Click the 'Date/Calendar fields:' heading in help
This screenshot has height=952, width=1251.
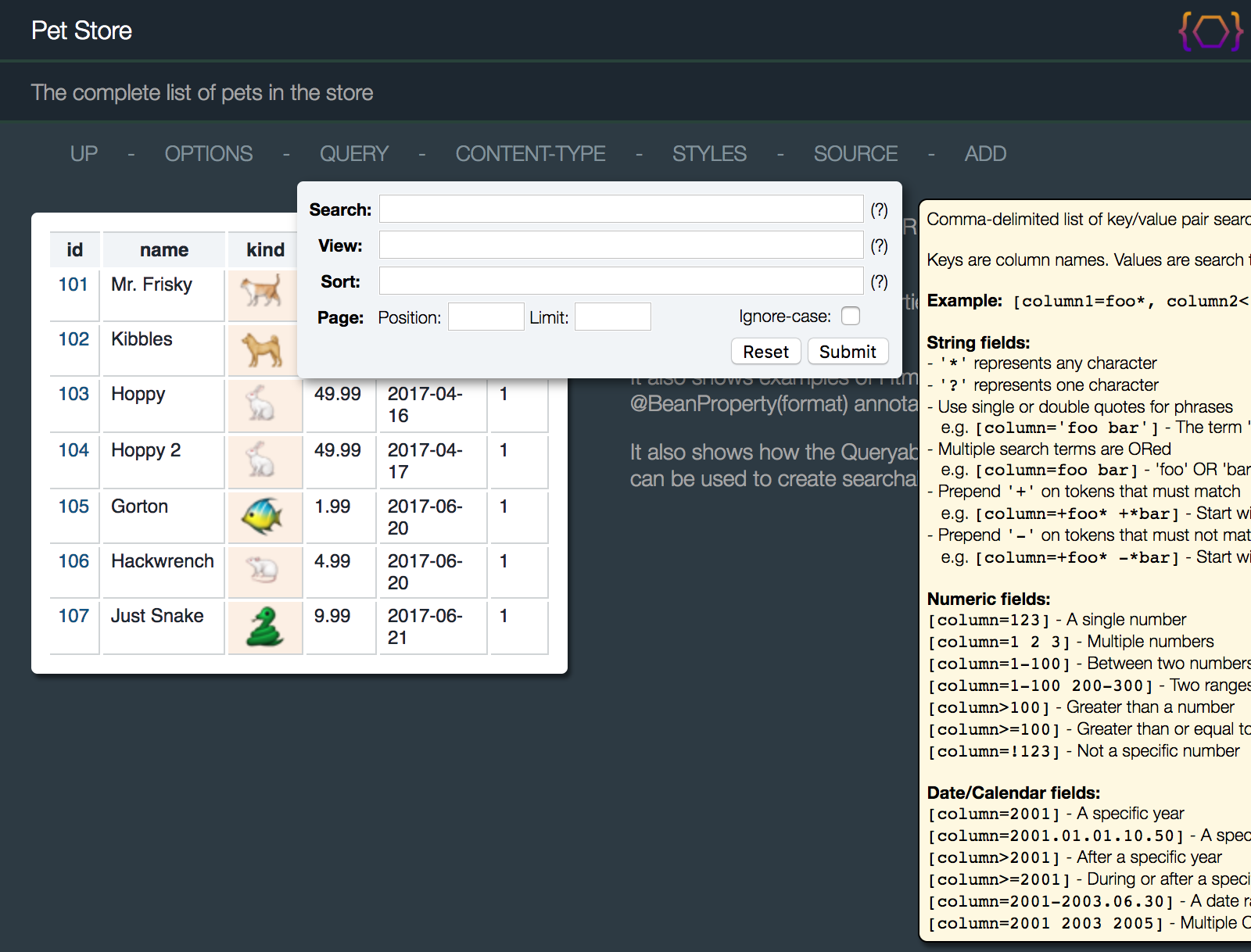tap(1013, 793)
